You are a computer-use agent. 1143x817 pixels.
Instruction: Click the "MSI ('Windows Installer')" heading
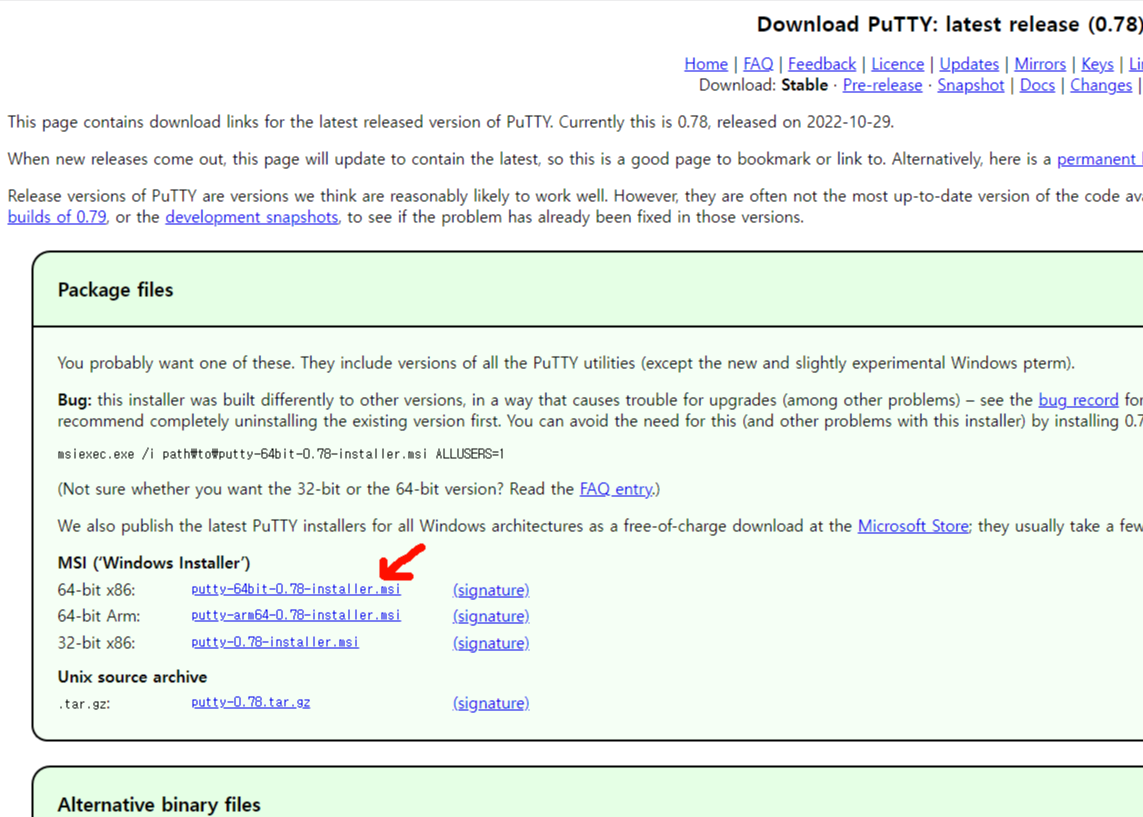154,563
